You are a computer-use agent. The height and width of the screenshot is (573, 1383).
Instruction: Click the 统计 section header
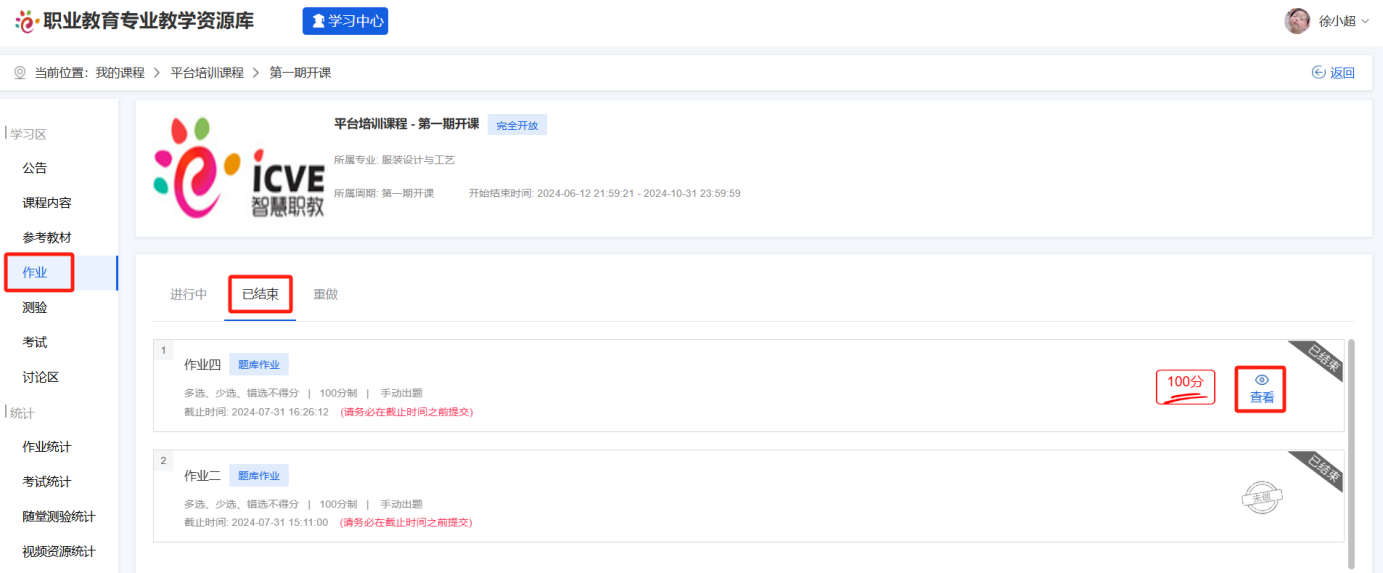click(21, 412)
